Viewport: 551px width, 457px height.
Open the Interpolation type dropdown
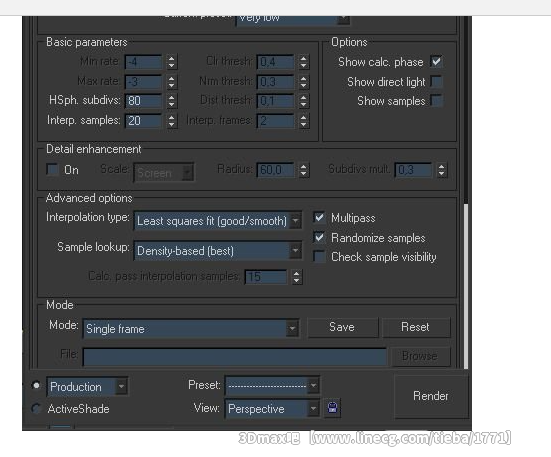coord(218,221)
